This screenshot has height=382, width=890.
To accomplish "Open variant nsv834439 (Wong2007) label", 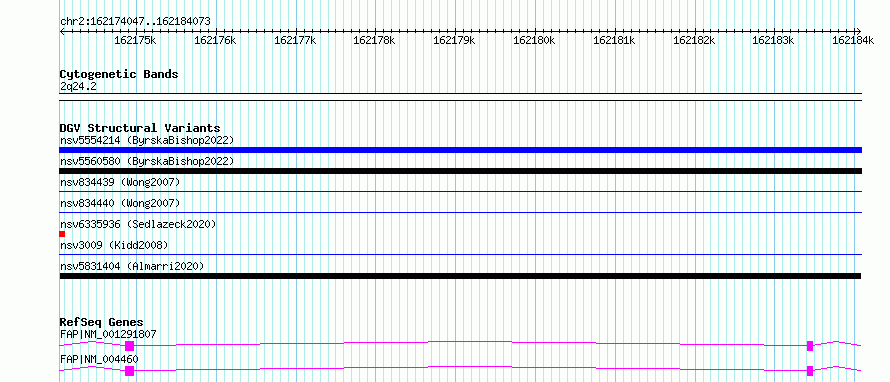I will (x=120, y=182).
